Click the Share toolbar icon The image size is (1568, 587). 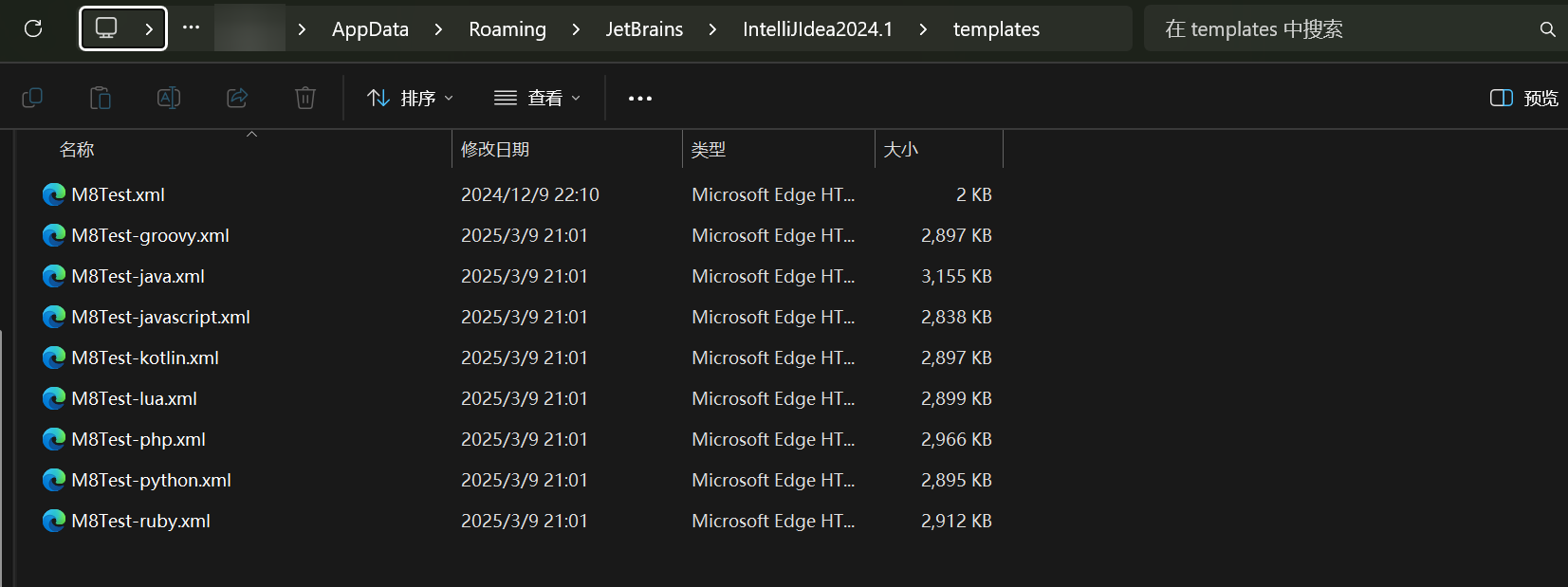(237, 98)
